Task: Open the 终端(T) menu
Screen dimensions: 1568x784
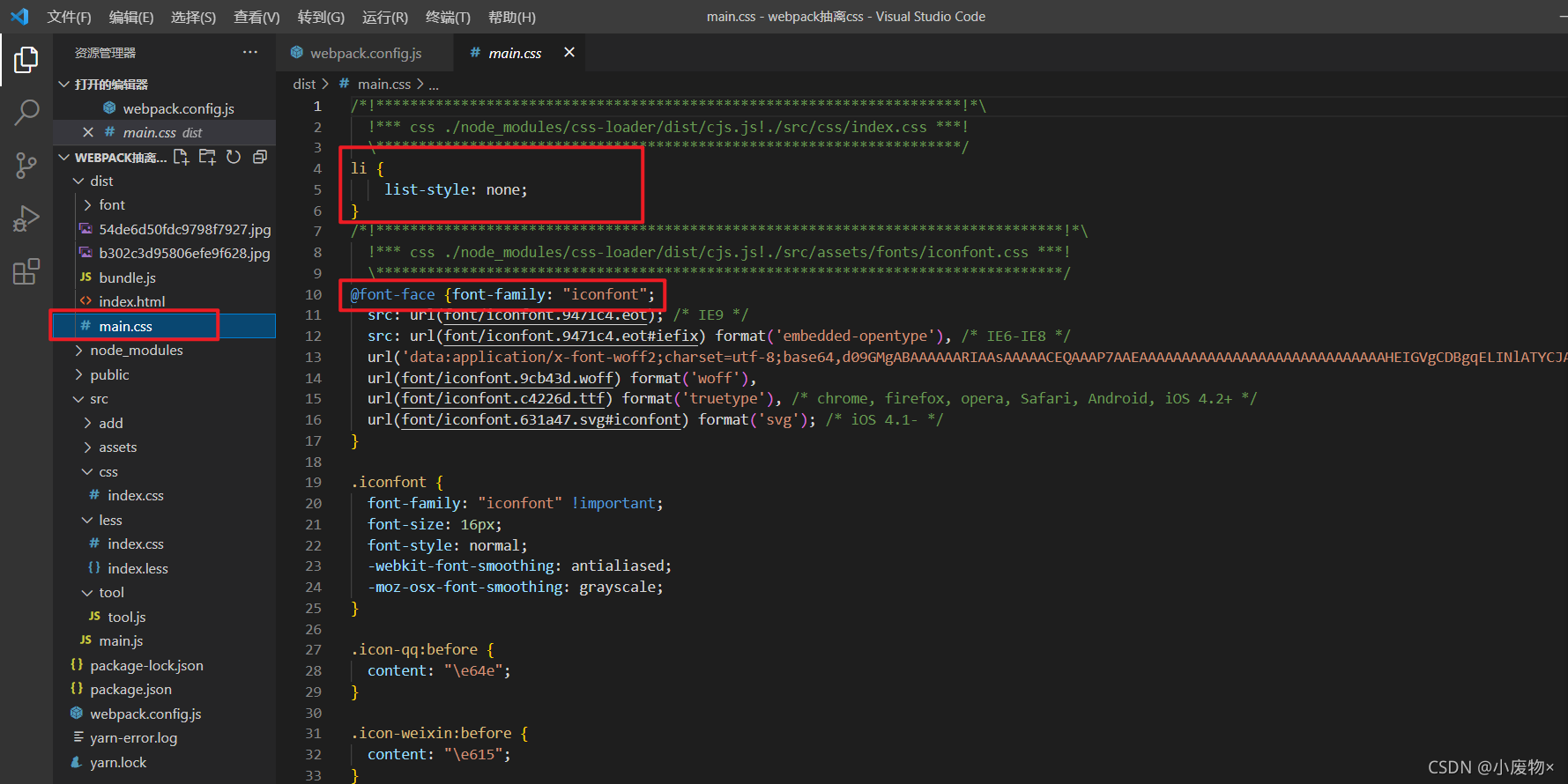Action: pyautogui.click(x=448, y=17)
